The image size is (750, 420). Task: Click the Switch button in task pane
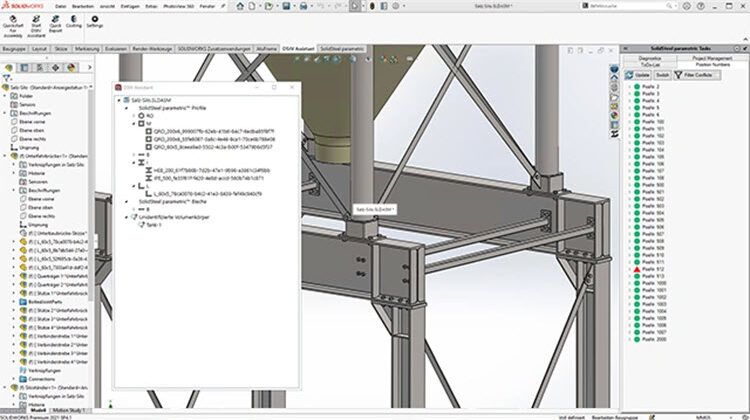pos(662,75)
